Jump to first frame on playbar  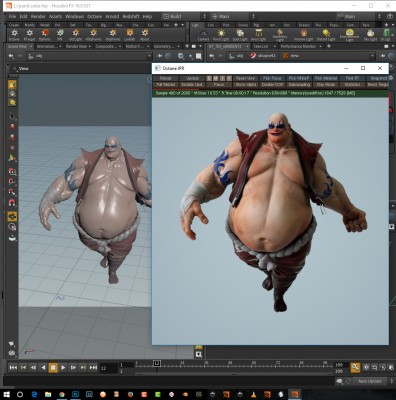13,368
